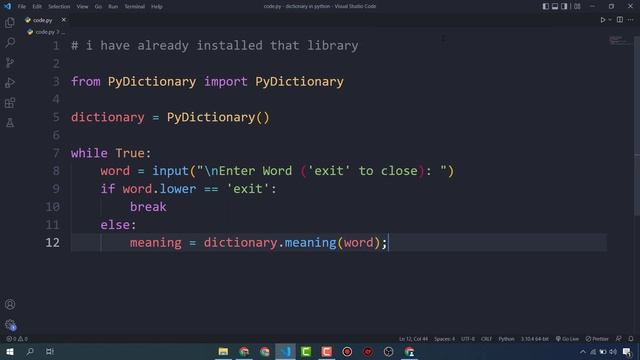Open the Terminal menu
The image size is (640, 360).
coord(135,7)
